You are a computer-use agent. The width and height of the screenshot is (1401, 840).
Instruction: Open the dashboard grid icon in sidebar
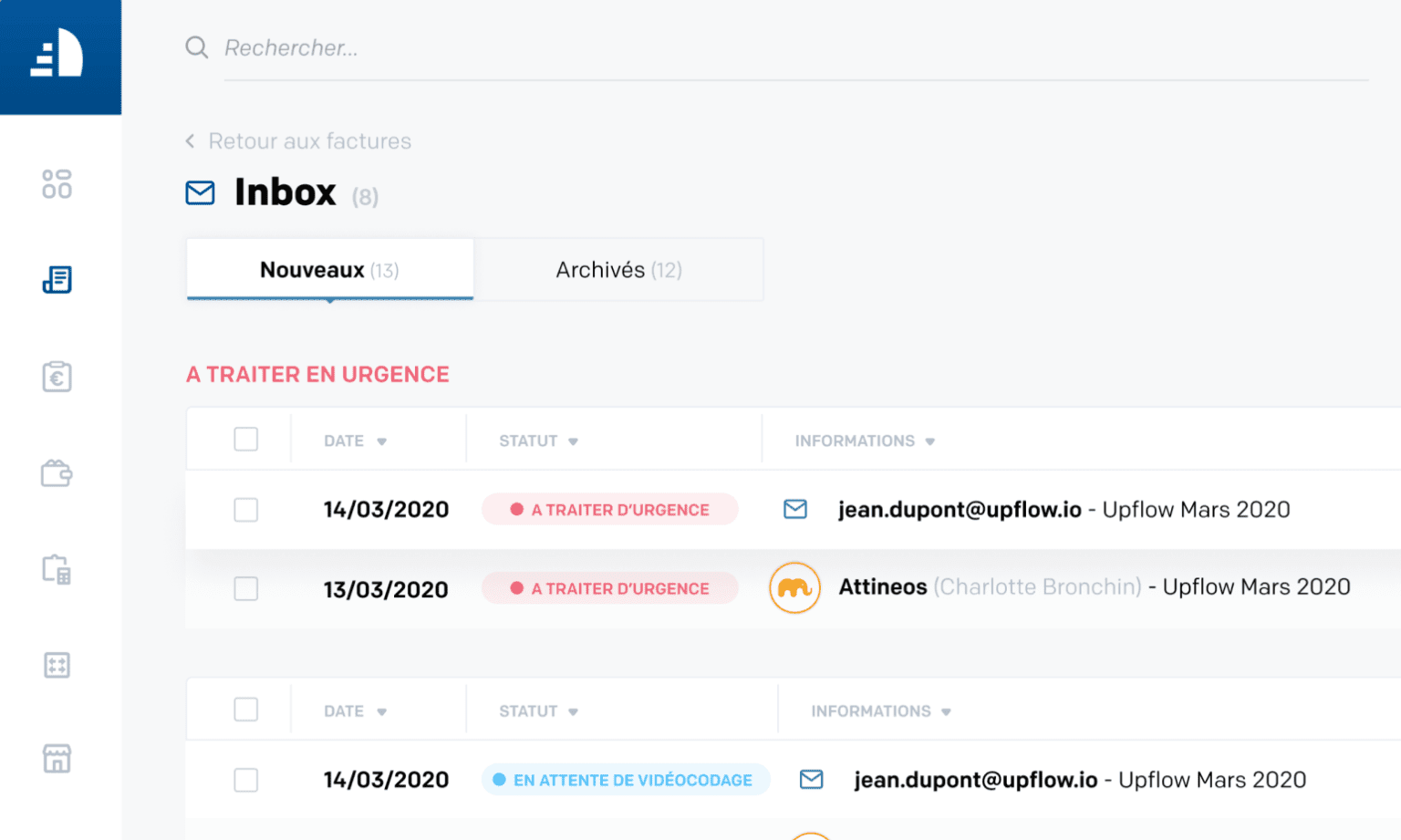coord(57,183)
